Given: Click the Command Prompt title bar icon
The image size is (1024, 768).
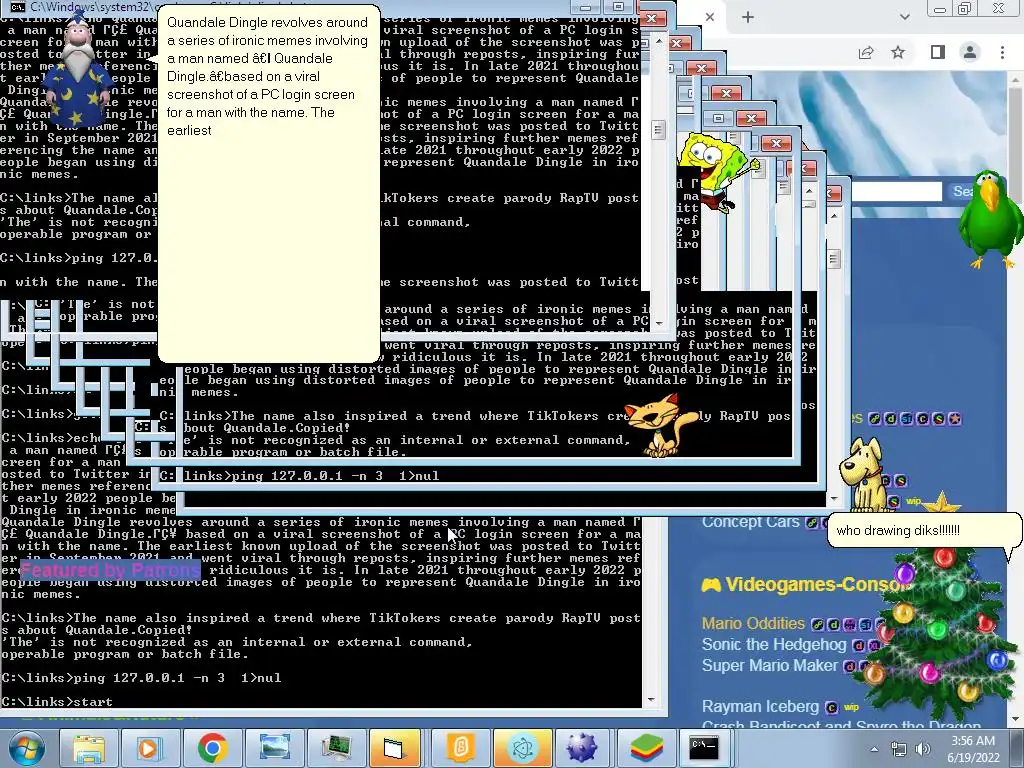Looking at the screenshot, I should pyautogui.click(x=17, y=7).
